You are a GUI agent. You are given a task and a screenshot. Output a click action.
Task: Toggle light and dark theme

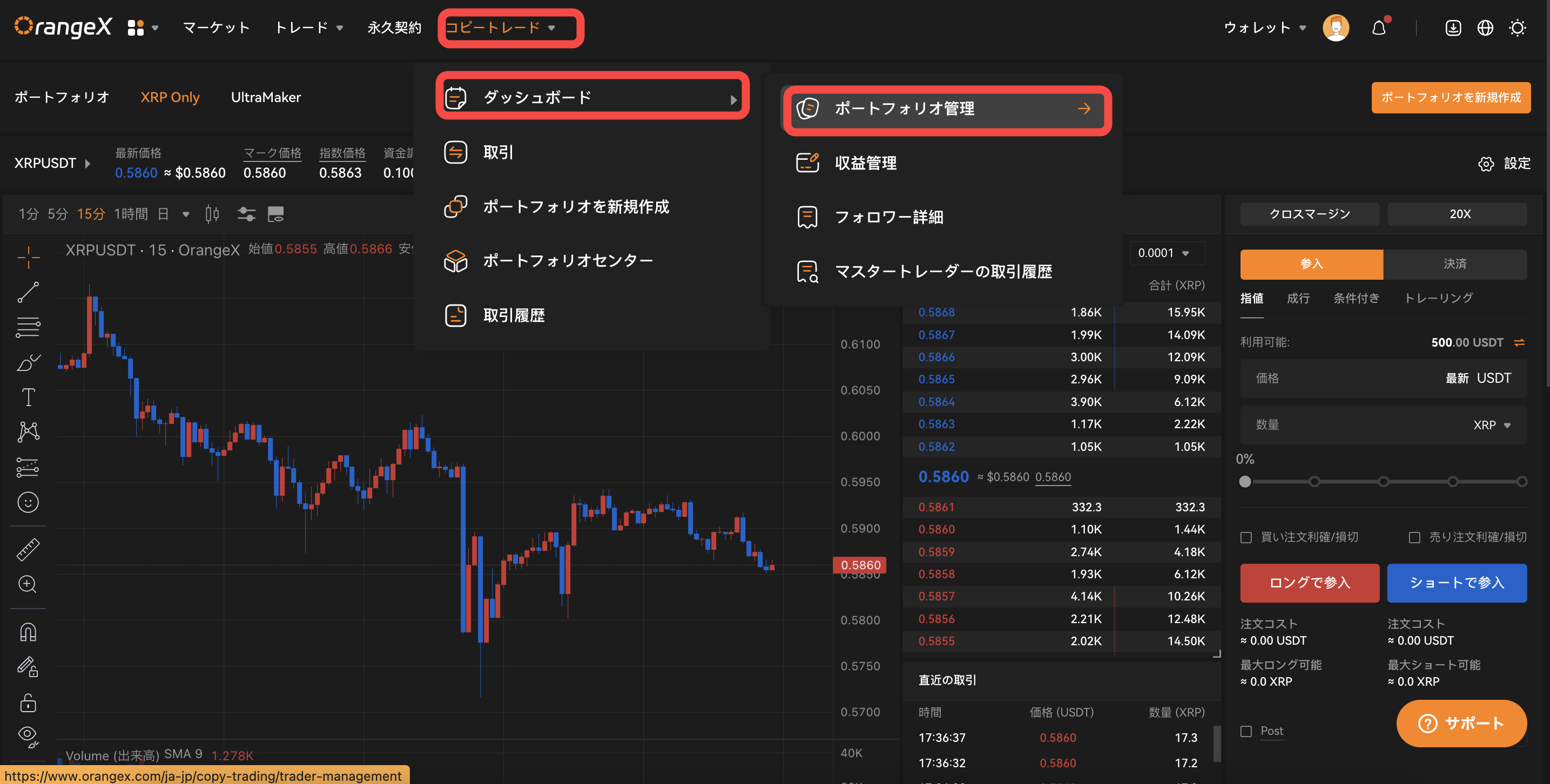1518,28
